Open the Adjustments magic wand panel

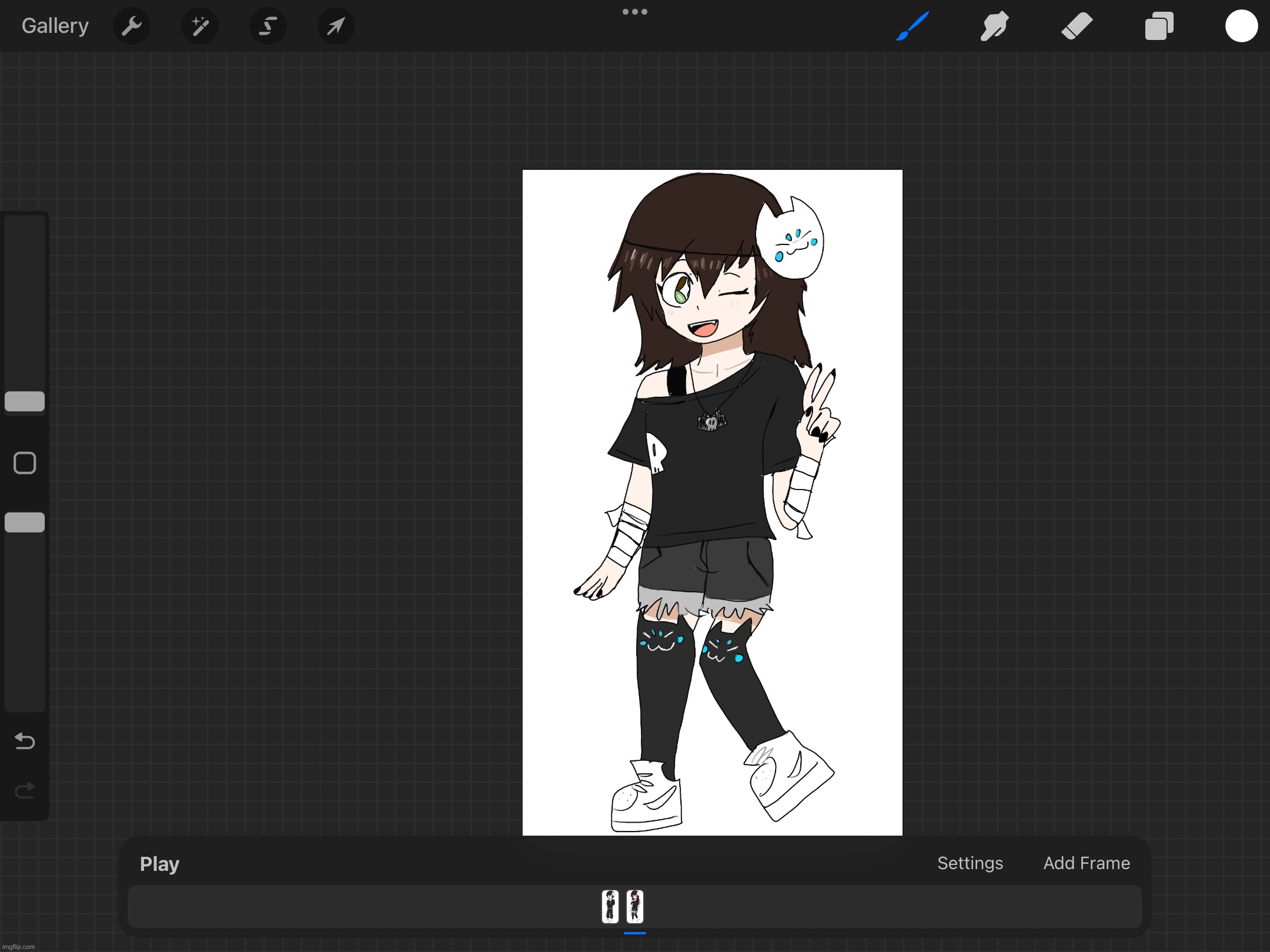(x=200, y=25)
